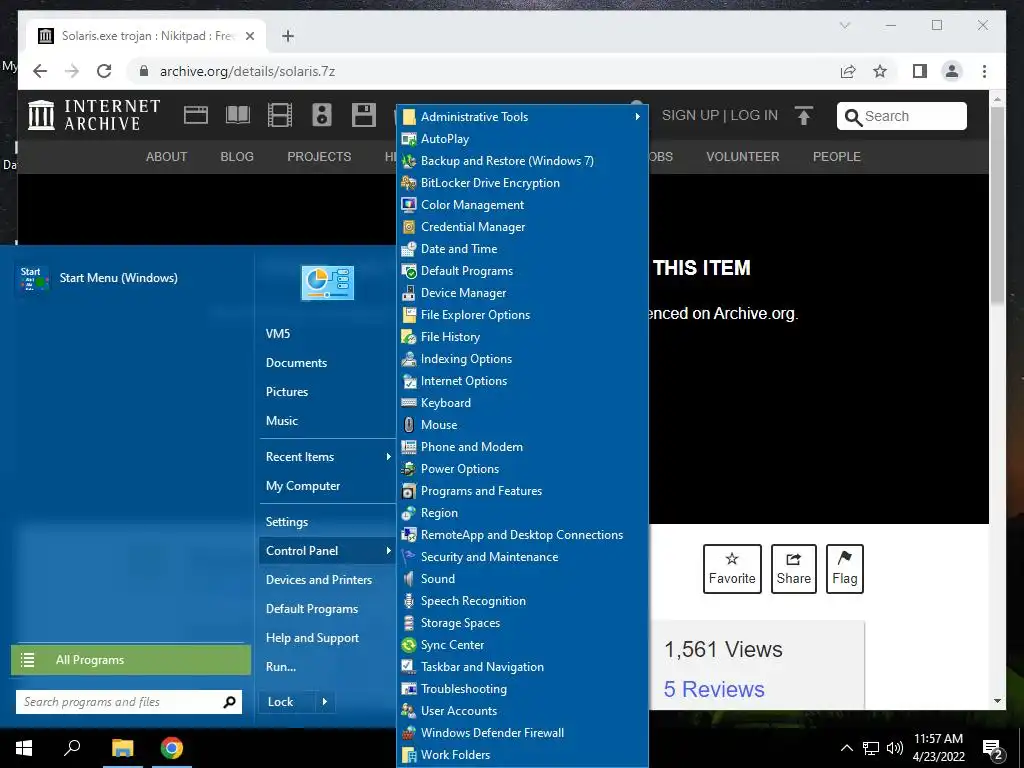Open Phone and Modem icon
This screenshot has width=1024, height=768.
tap(409, 447)
